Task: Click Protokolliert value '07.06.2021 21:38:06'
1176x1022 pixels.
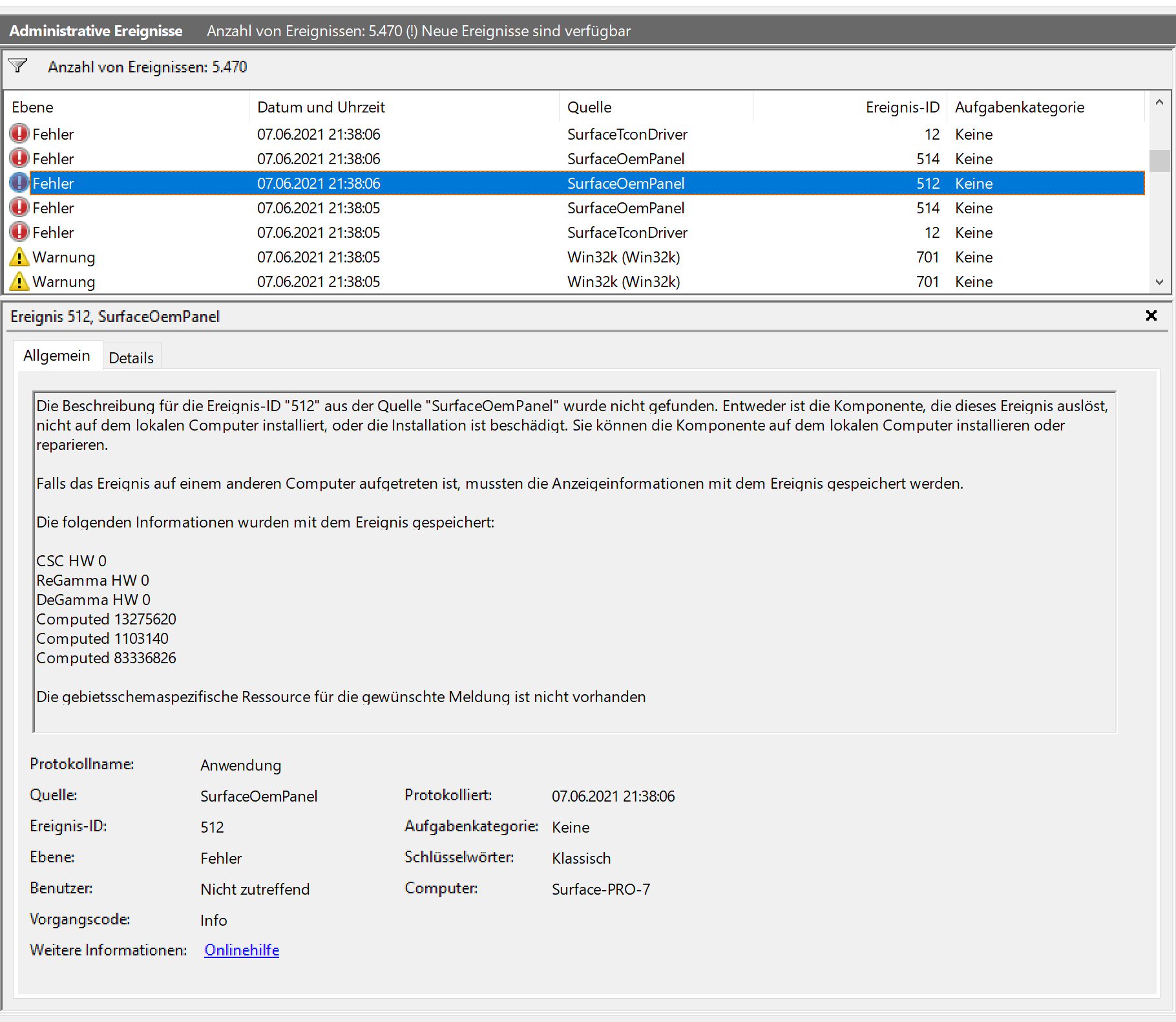Action: [x=613, y=796]
